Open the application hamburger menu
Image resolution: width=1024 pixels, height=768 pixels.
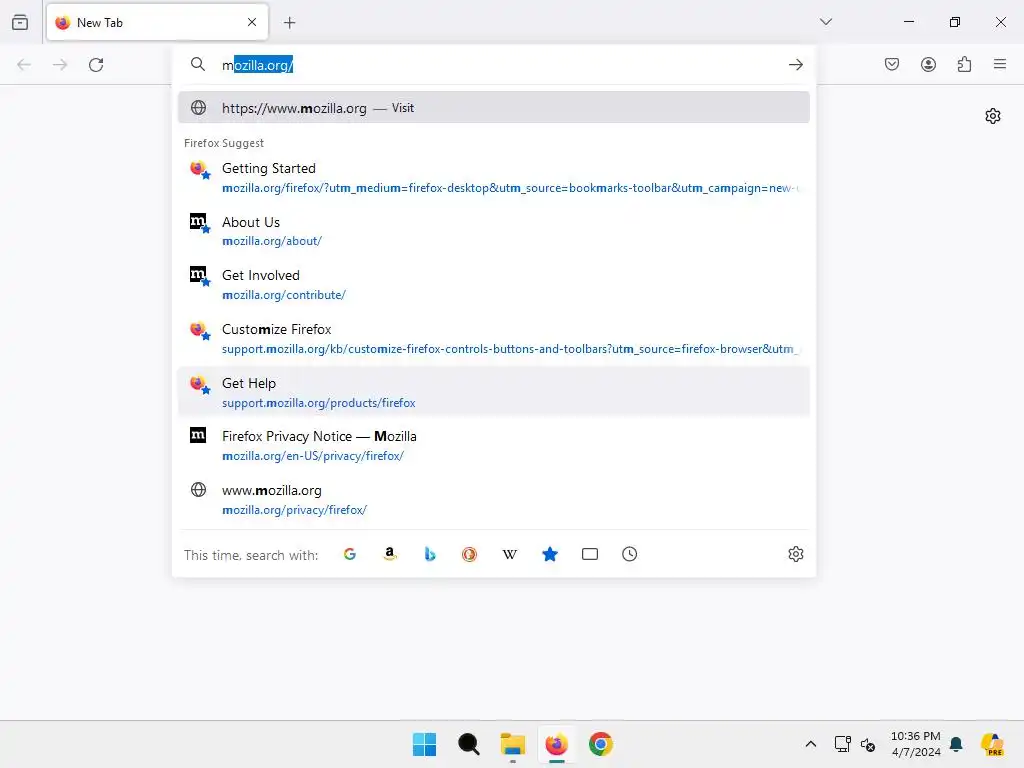[x=1000, y=64]
